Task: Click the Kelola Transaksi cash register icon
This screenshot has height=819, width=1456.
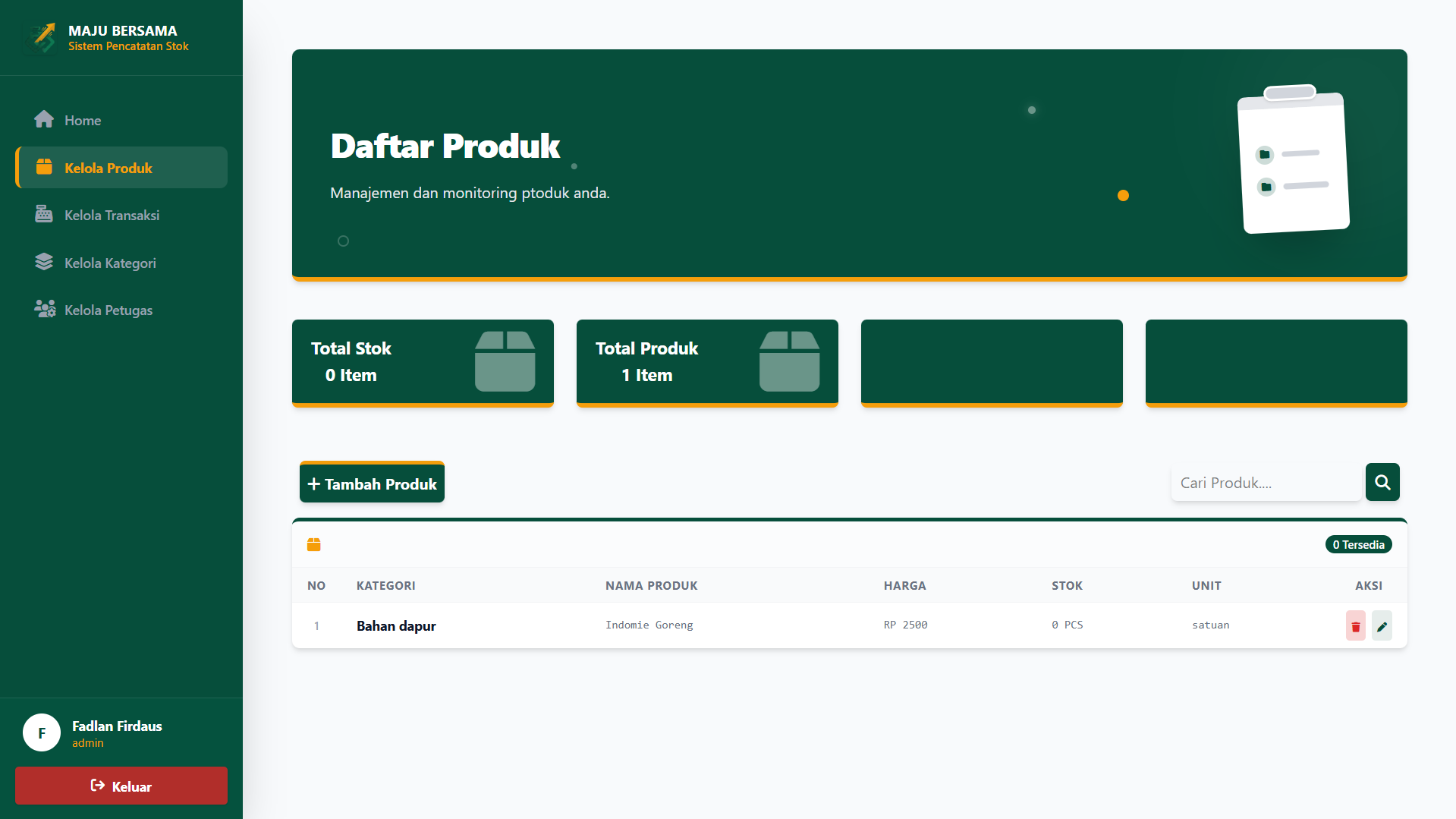Action: click(44, 214)
